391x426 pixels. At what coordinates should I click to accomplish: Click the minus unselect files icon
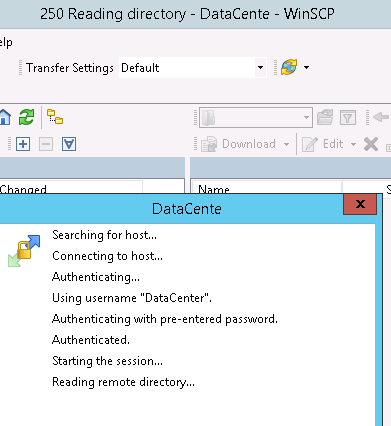(46, 144)
